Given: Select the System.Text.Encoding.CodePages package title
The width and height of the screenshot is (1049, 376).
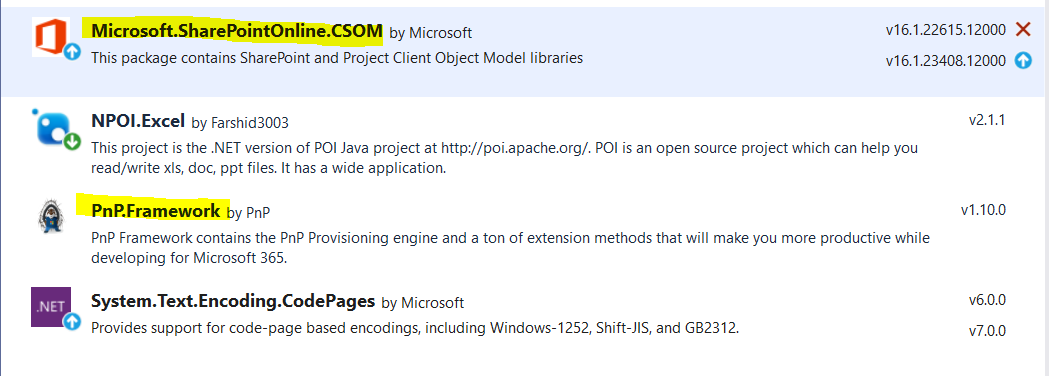Looking at the screenshot, I should click(x=233, y=301).
